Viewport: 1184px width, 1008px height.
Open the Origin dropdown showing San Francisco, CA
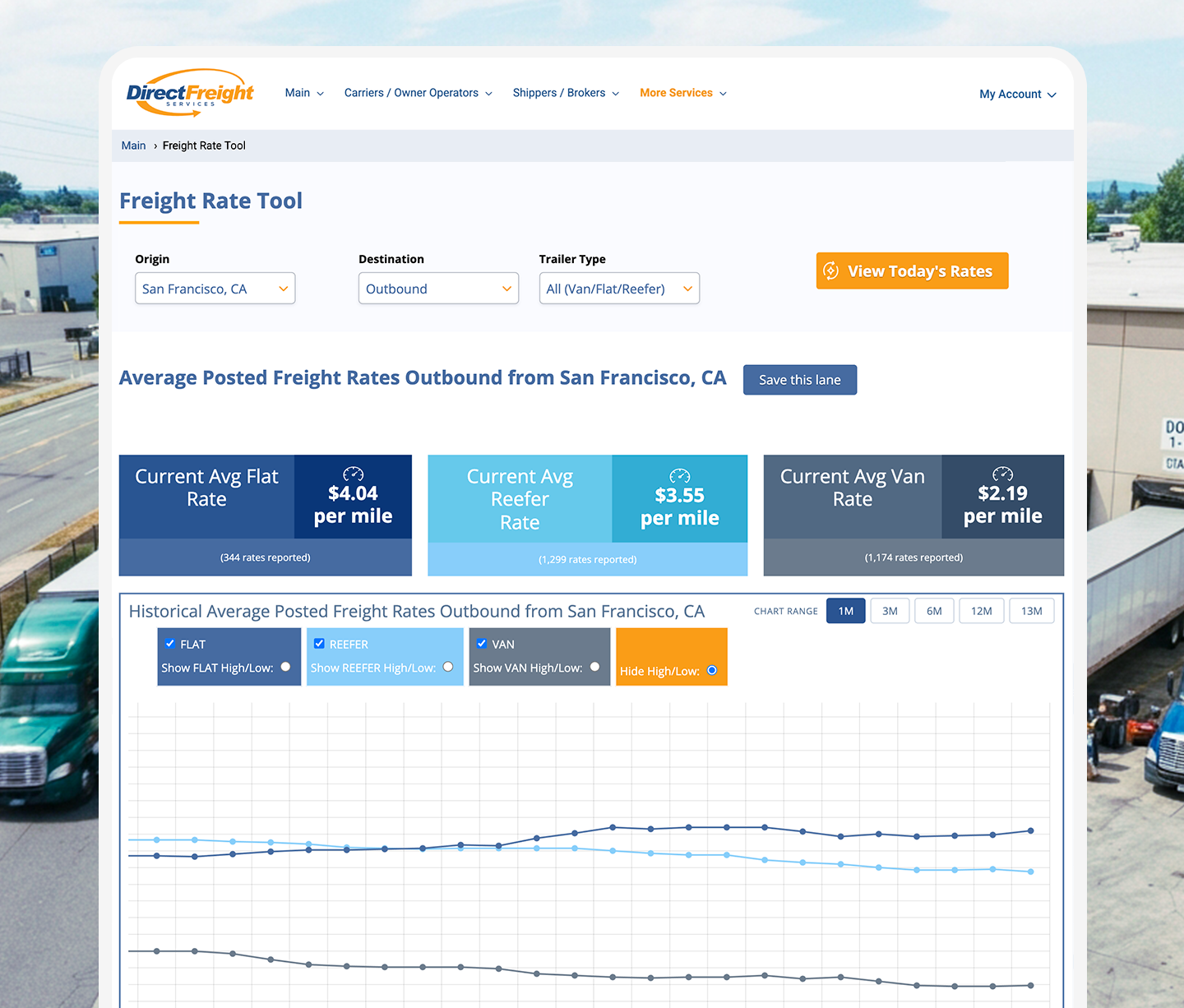(x=215, y=289)
